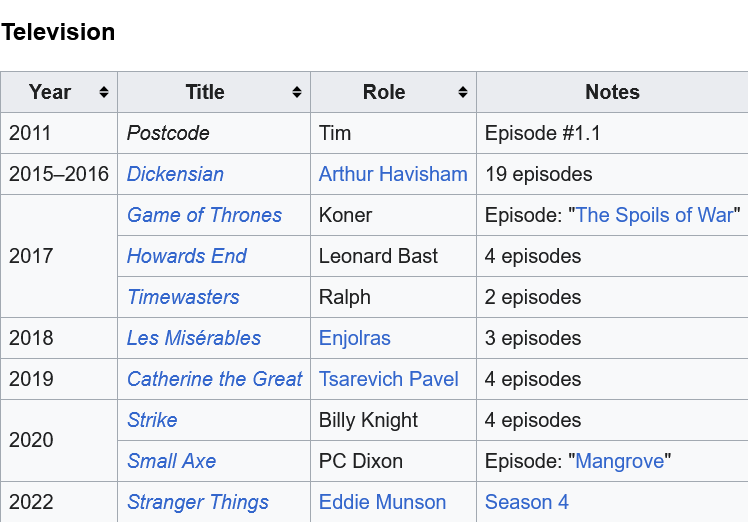Visit the Mangrove episode link
This screenshot has width=748, height=522.
click(x=619, y=461)
